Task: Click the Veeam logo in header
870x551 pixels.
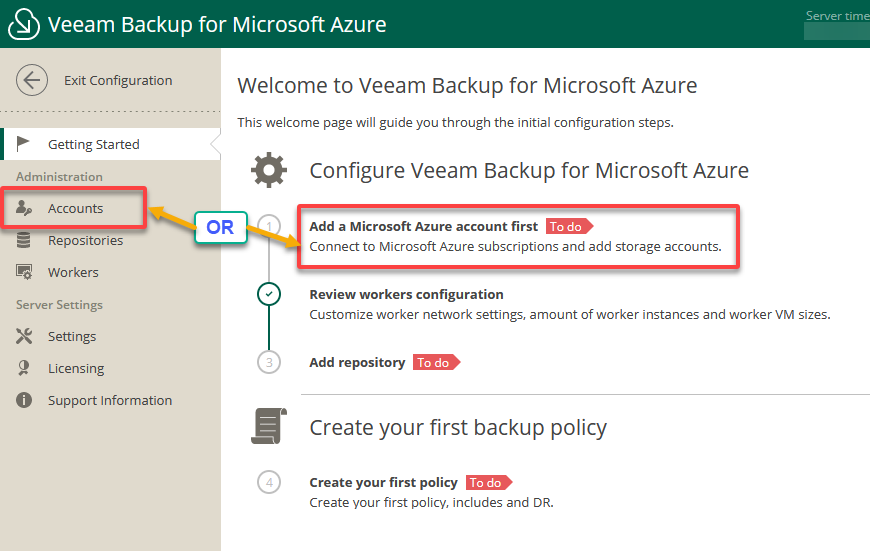Action: tap(24, 24)
